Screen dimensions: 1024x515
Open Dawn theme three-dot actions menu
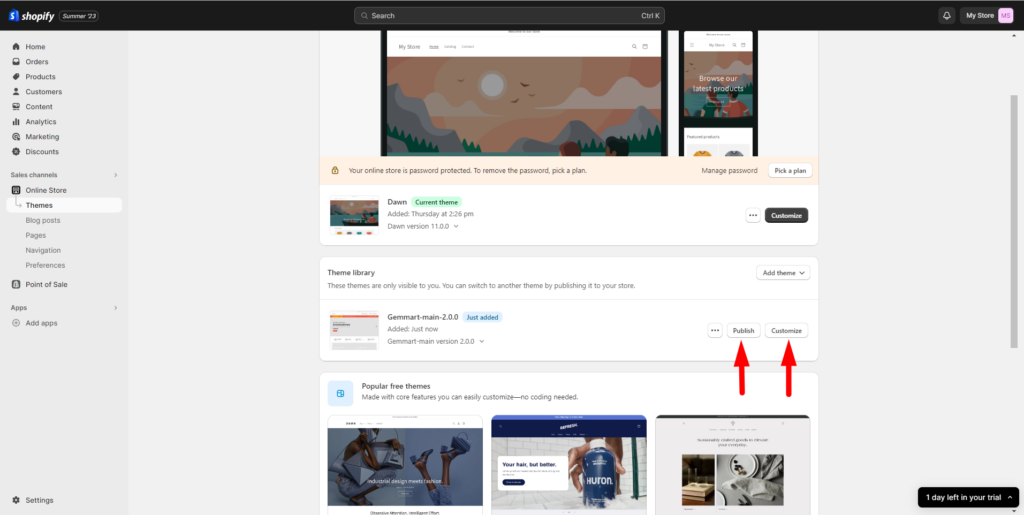753,215
